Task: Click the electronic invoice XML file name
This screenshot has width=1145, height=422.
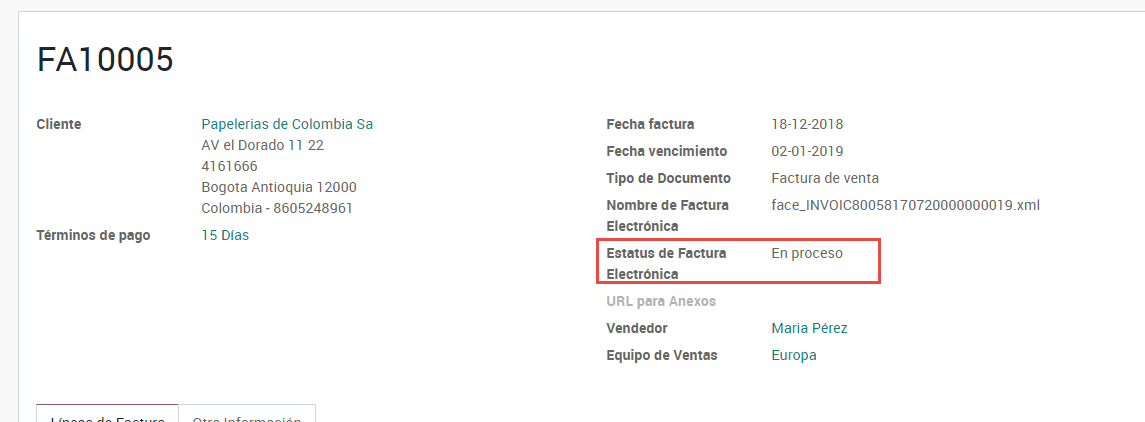Action: (x=905, y=205)
